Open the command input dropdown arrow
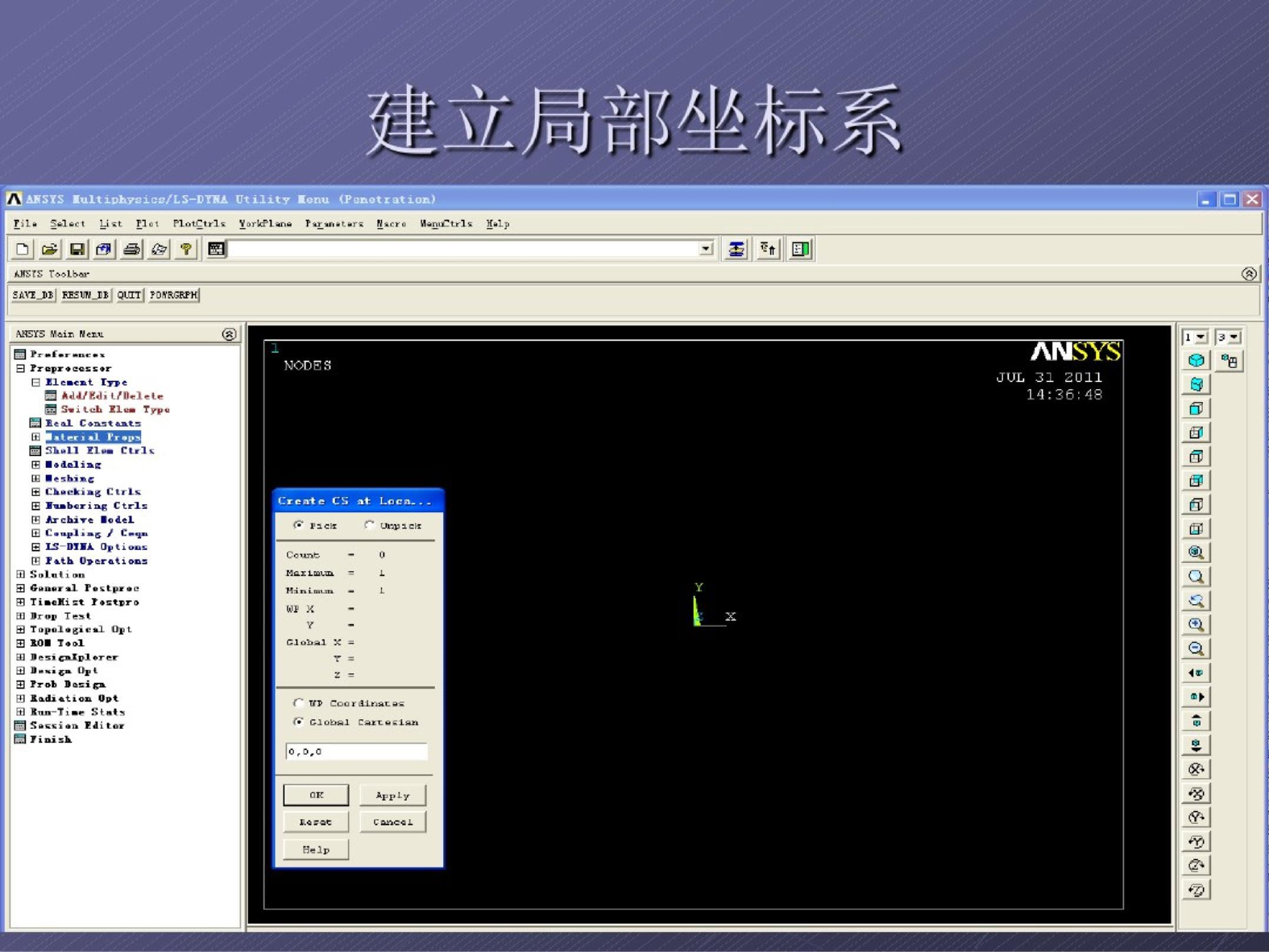Viewport: 1269px width, 952px height. (x=707, y=249)
